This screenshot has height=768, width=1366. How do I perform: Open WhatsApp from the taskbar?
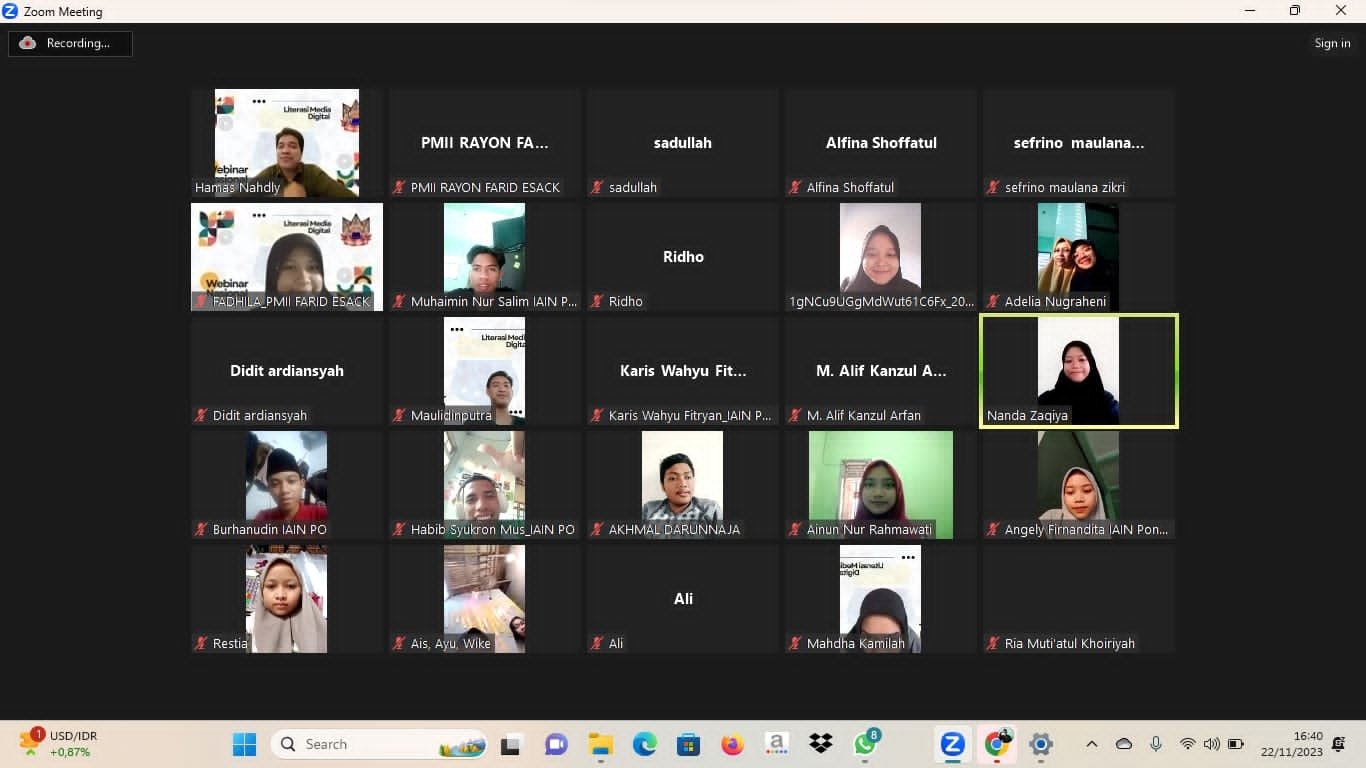coord(865,744)
